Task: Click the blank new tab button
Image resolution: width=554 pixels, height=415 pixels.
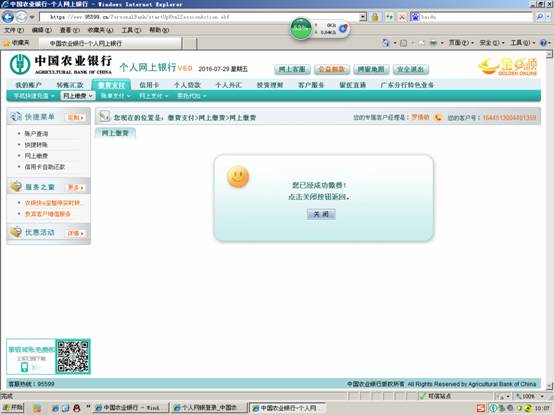Action: [x=190, y=43]
